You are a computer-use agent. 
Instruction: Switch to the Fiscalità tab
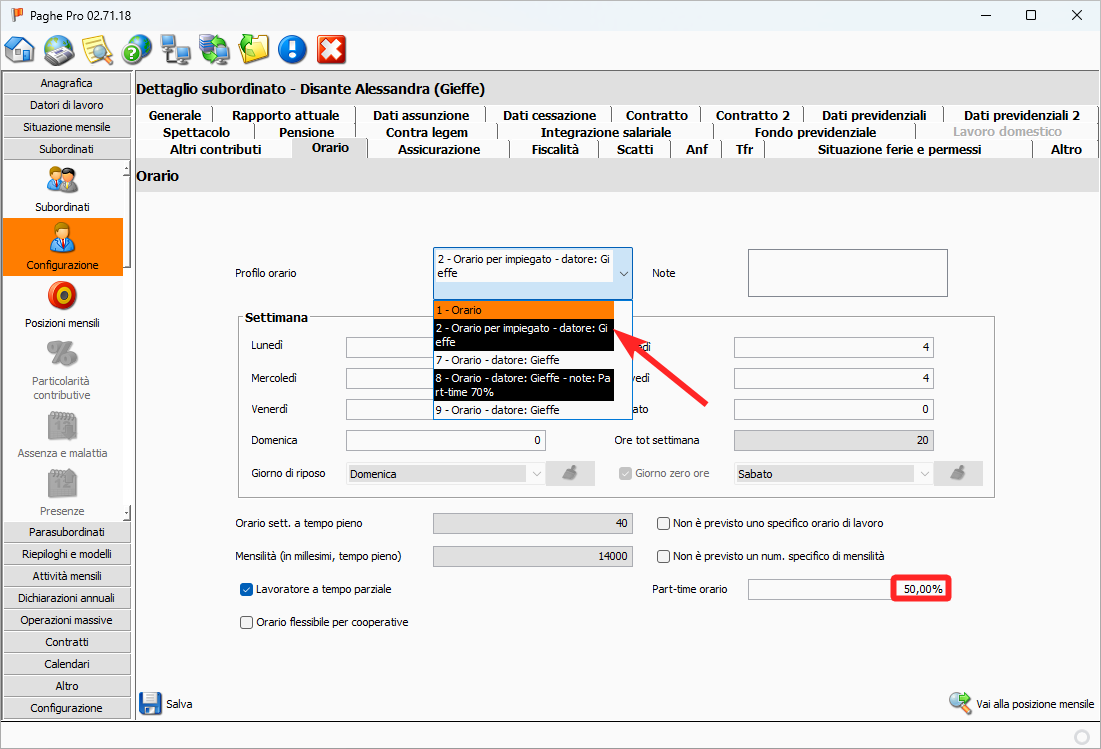coord(554,149)
